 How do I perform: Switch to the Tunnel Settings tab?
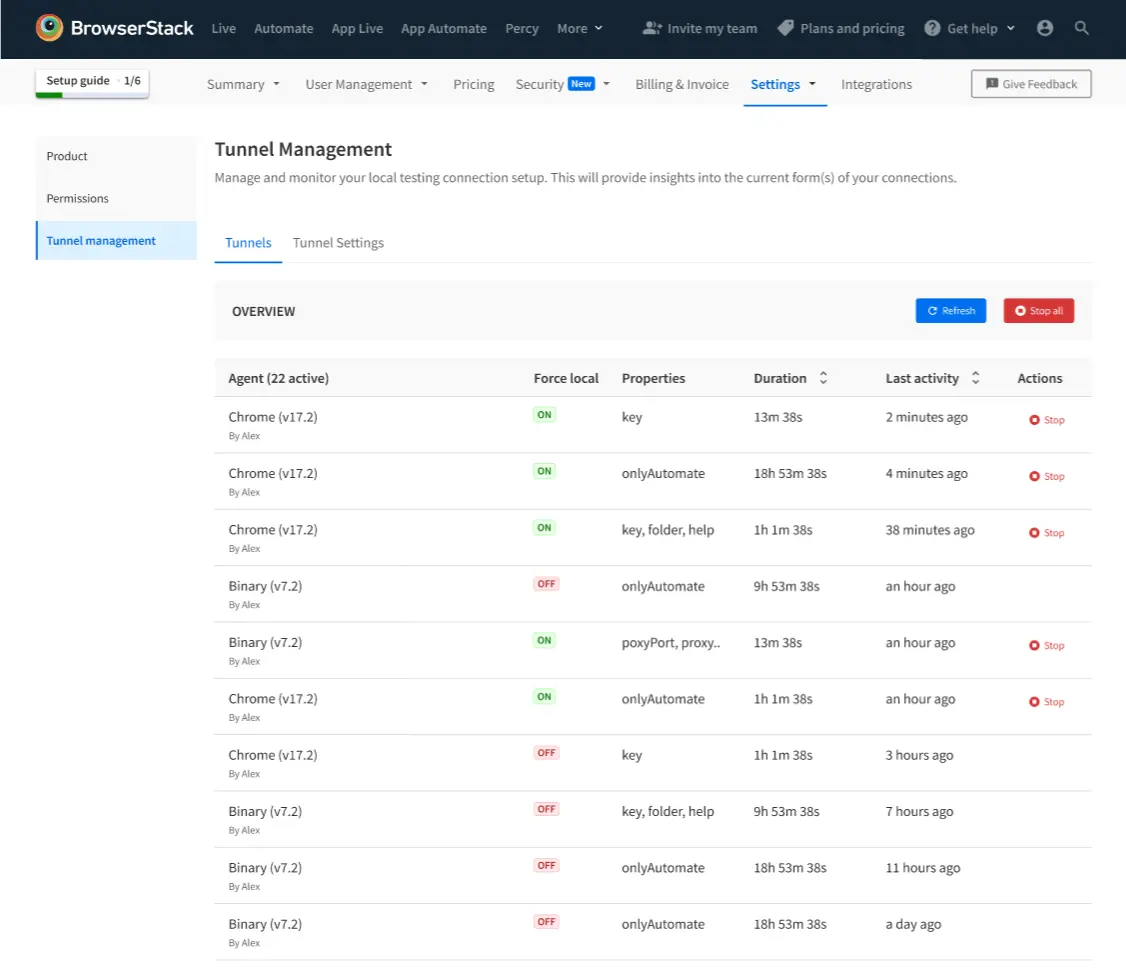click(338, 243)
